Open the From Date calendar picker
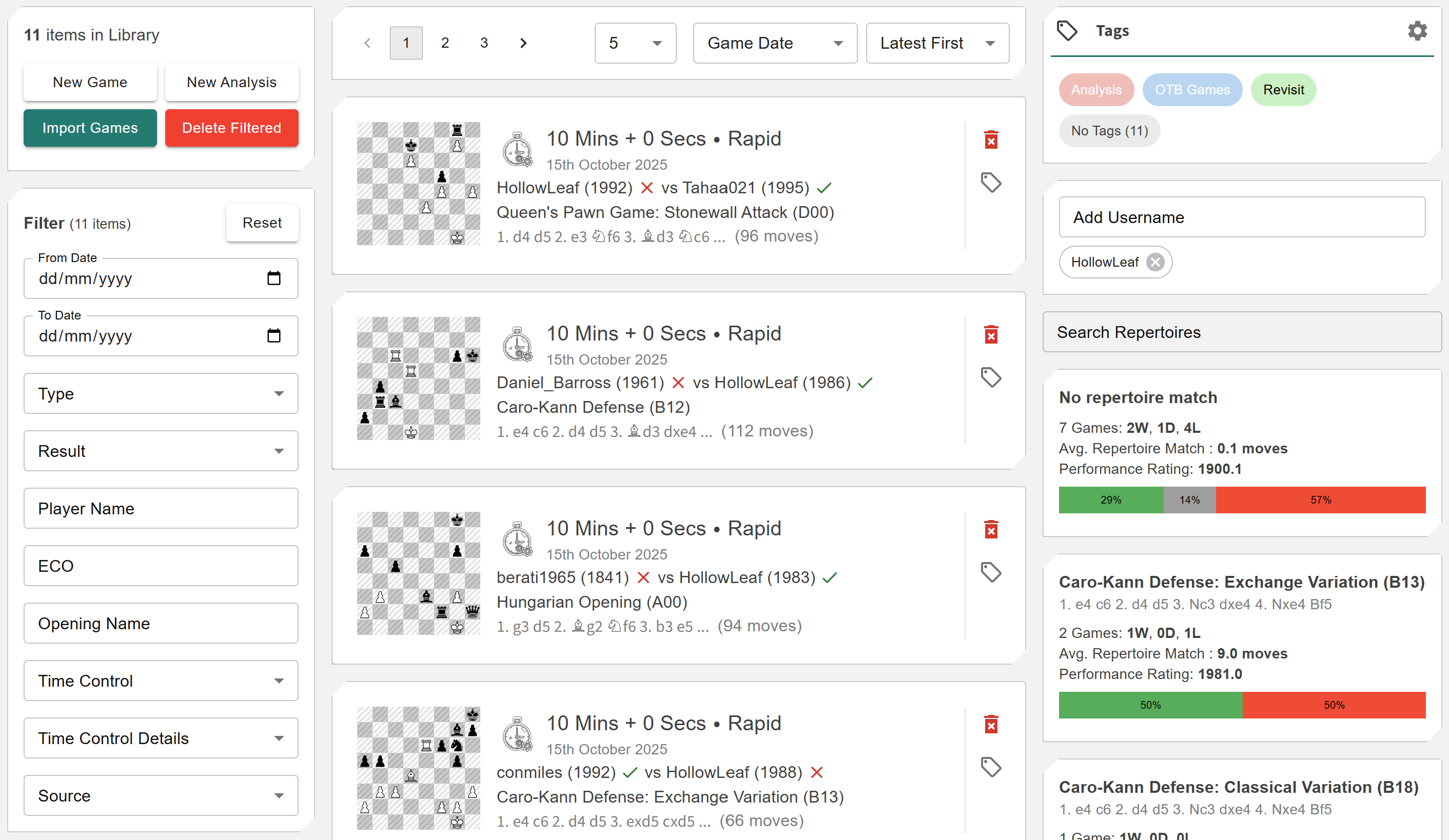This screenshot has height=840, width=1449. click(273, 278)
